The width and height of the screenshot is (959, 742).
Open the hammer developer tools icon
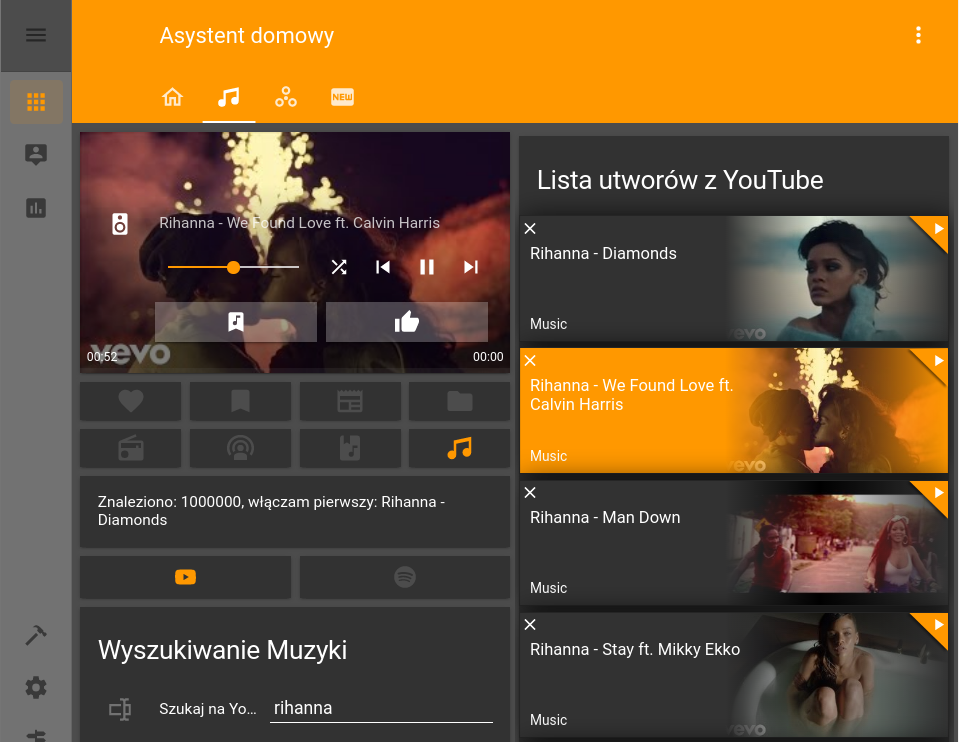(36, 635)
